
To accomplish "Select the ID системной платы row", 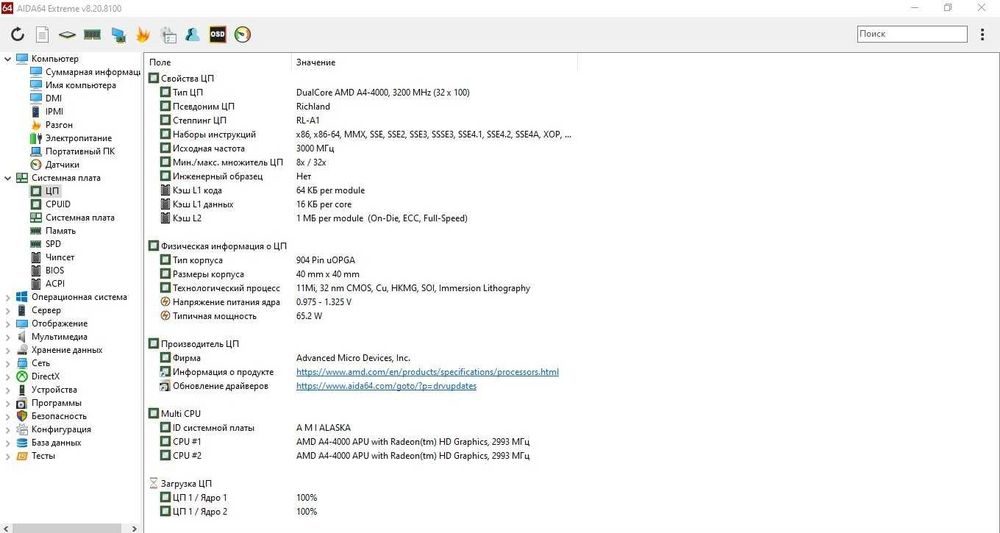I will tap(361, 428).
